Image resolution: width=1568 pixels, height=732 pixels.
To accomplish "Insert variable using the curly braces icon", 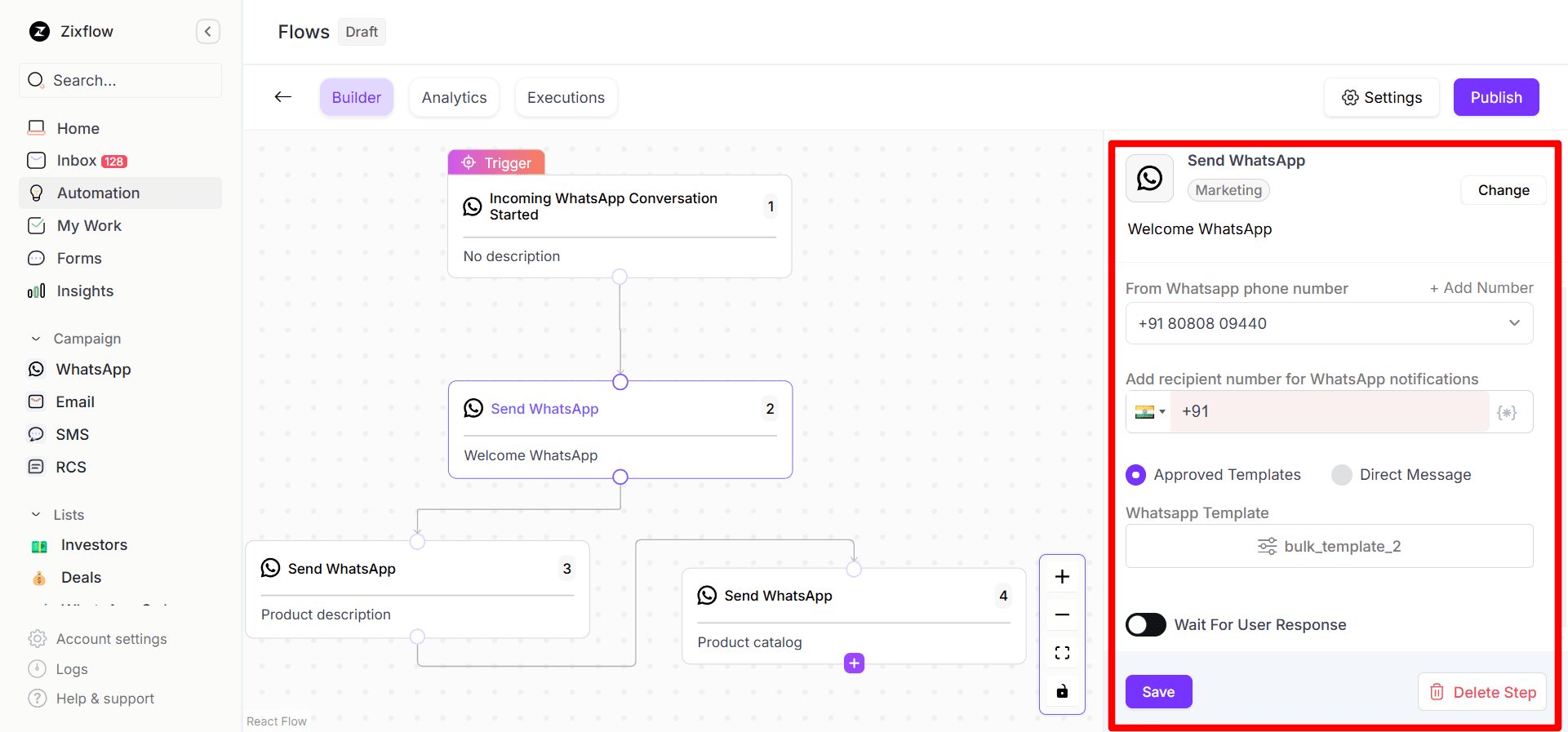I will (x=1507, y=412).
